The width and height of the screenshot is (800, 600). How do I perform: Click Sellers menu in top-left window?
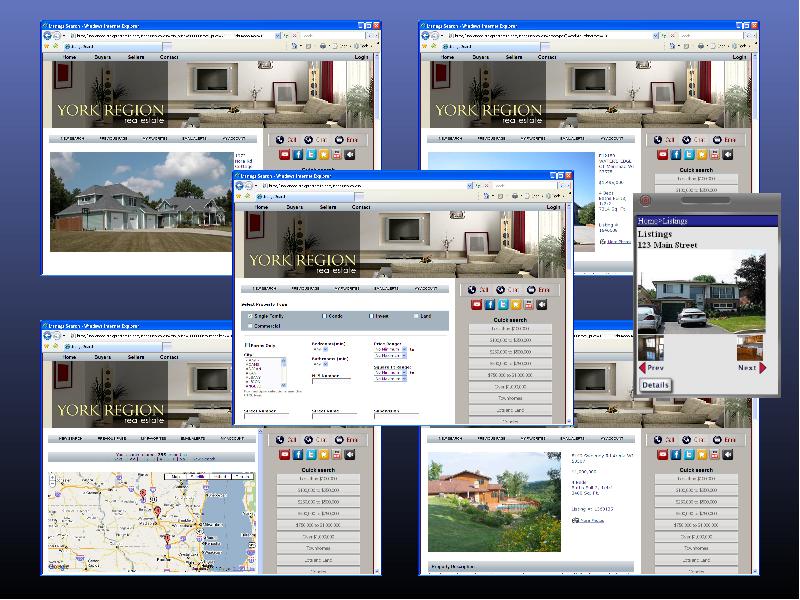136,57
